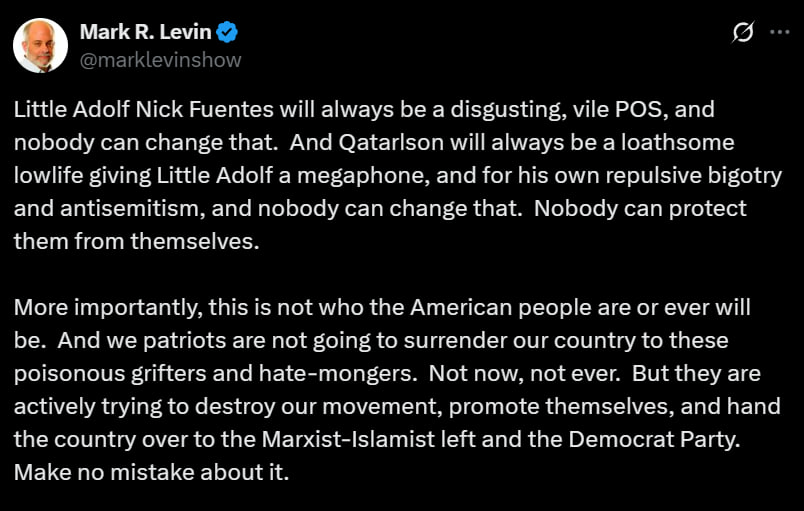Open the Mark R. Levin display name
The width and height of the screenshot is (804, 511).
[x=146, y=33]
